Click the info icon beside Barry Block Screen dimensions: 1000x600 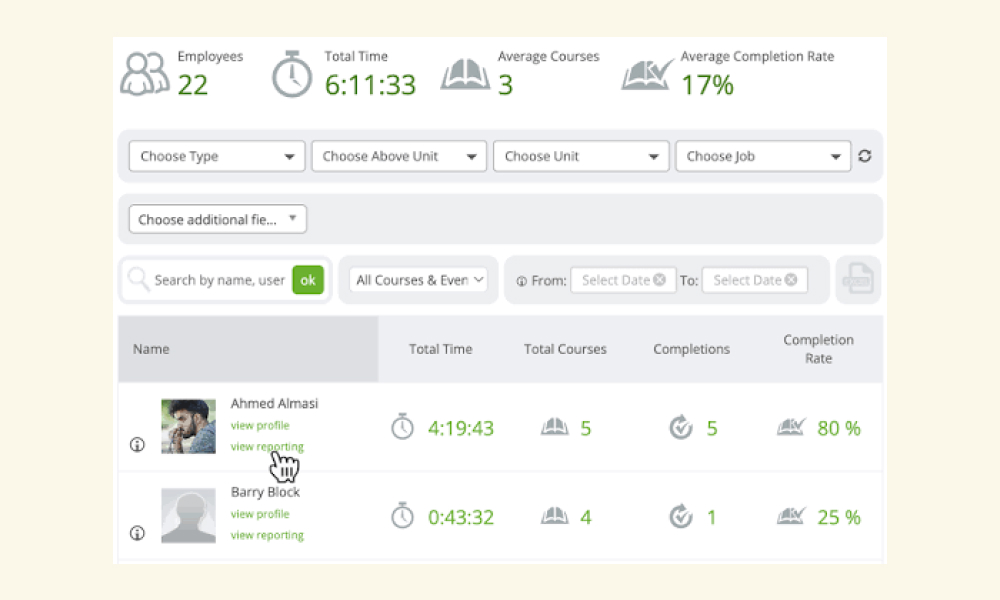click(137, 533)
